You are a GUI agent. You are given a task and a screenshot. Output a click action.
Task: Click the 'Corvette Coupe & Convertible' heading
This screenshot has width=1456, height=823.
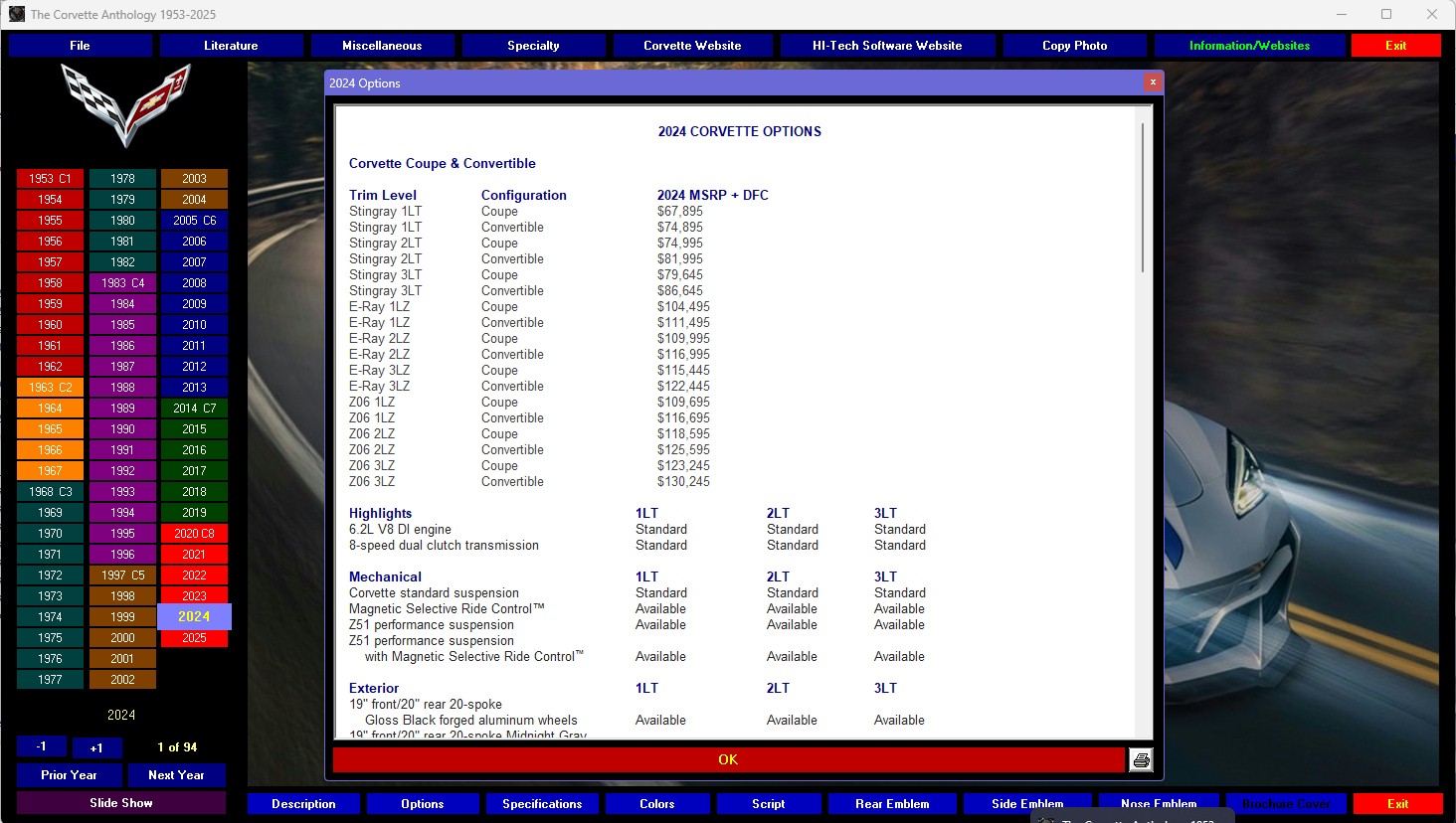click(443, 164)
